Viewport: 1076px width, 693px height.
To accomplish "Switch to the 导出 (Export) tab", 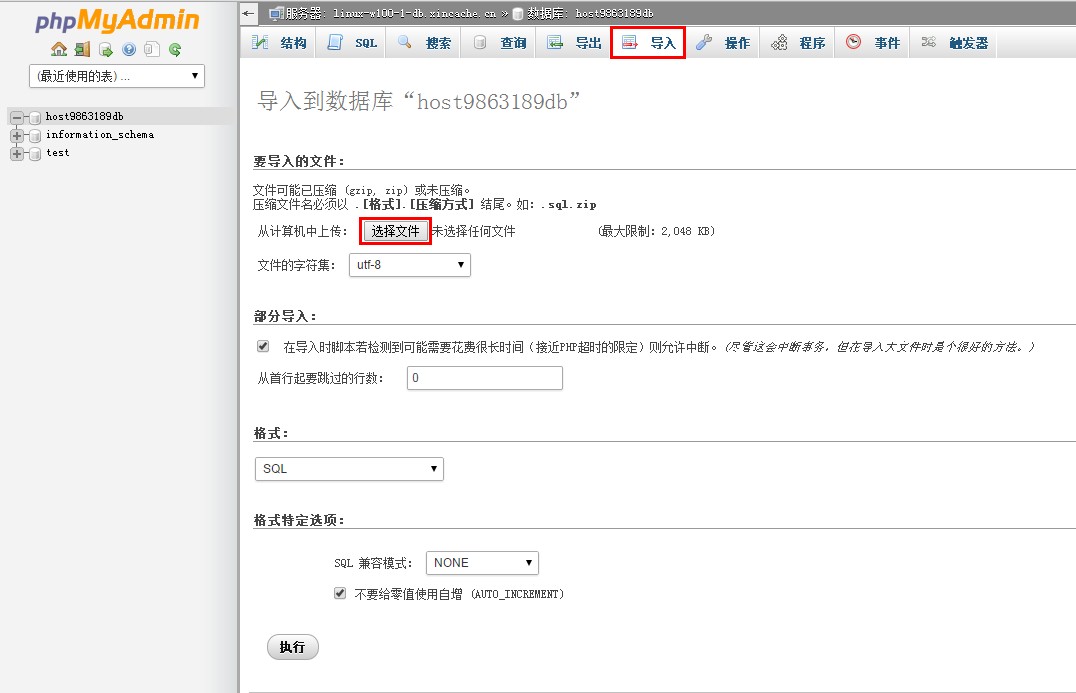I will 575,43.
